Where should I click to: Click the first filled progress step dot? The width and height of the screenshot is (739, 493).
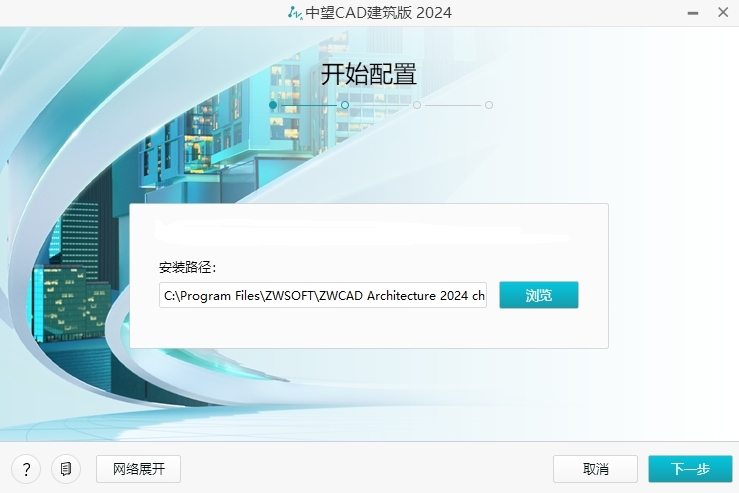(x=273, y=105)
